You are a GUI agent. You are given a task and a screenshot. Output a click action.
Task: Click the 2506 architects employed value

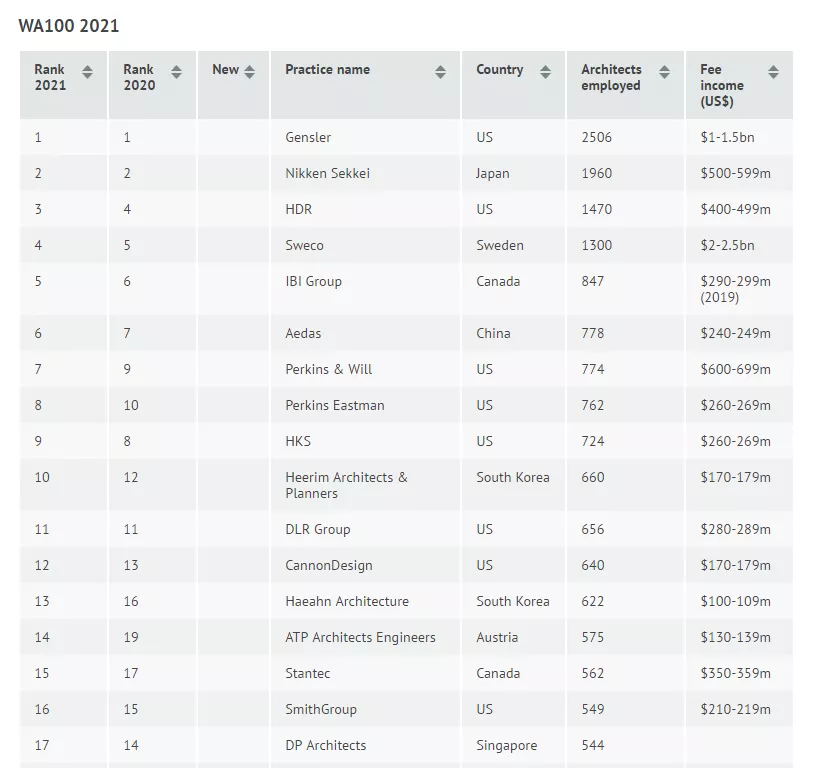click(597, 137)
